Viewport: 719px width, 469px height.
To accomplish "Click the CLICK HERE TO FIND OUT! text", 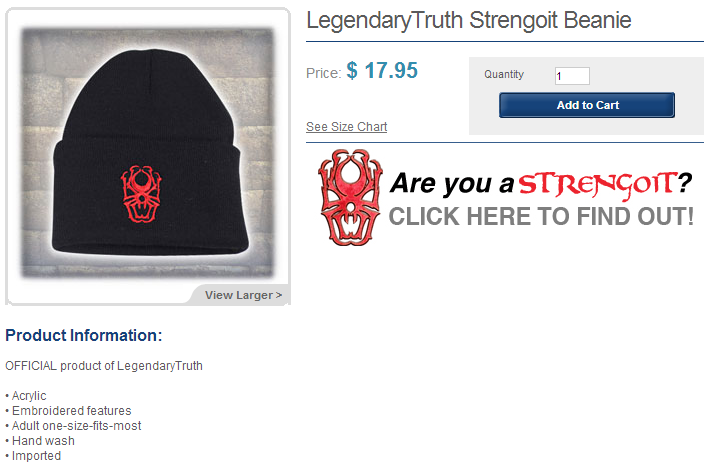I will (541, 216).
